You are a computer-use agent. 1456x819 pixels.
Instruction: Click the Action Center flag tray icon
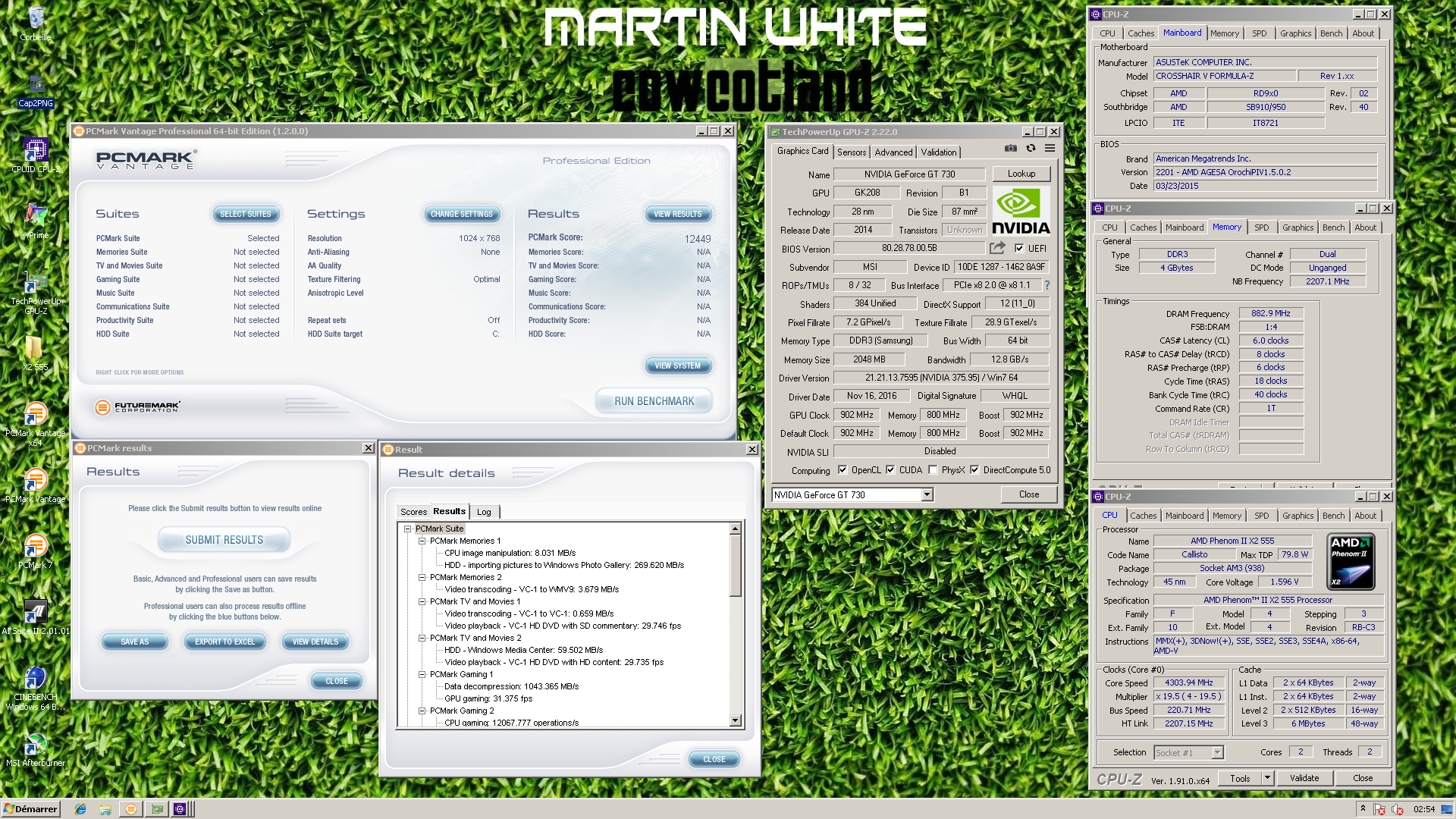point(1379,809)
